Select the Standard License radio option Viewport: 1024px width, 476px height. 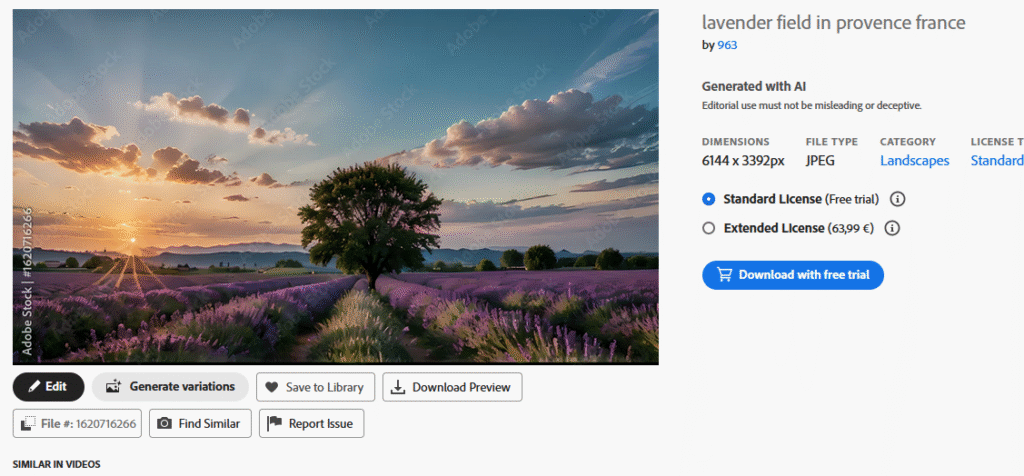pyautogui.click(x=709, y=199)
